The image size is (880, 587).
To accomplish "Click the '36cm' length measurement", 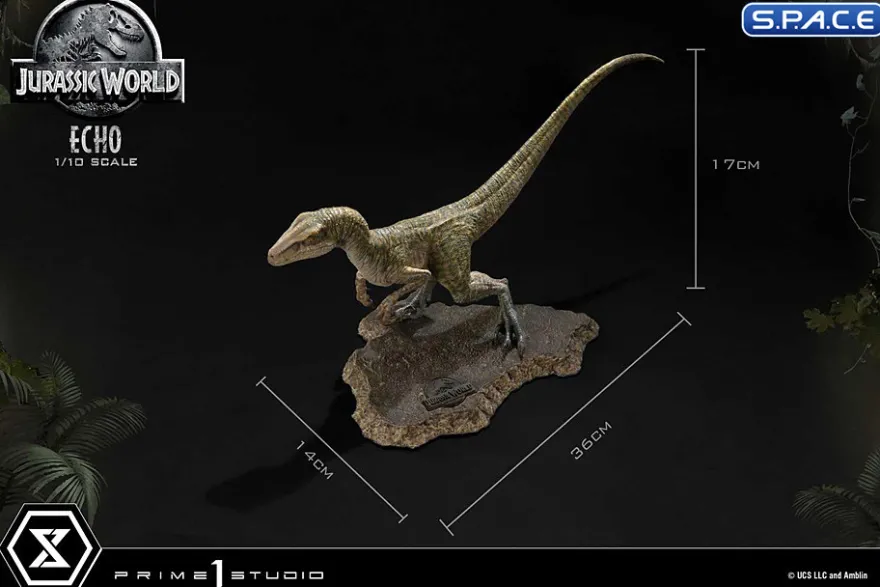I will [591, 439].
